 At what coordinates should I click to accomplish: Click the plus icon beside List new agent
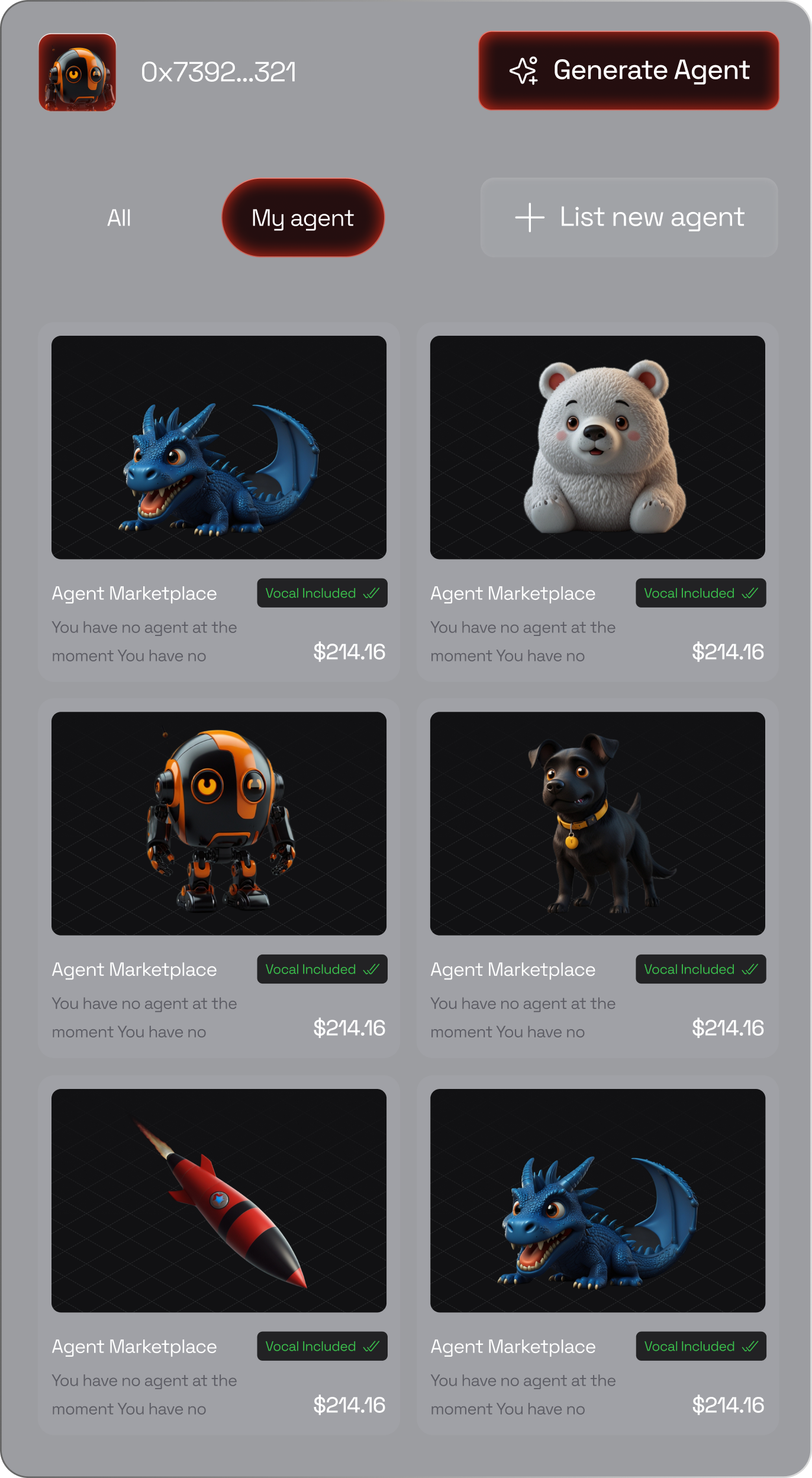pyautogui.click(x=530, y=217)
